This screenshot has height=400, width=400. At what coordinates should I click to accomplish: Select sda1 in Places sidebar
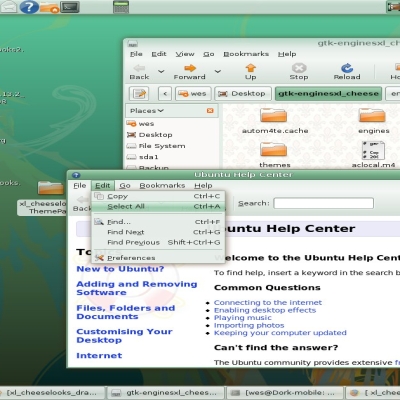[143, 157]
